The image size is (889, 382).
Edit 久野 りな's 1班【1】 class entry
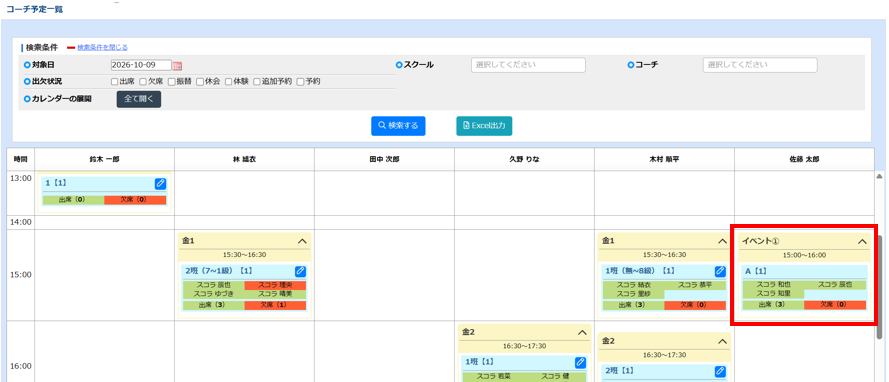click(580, 362)
